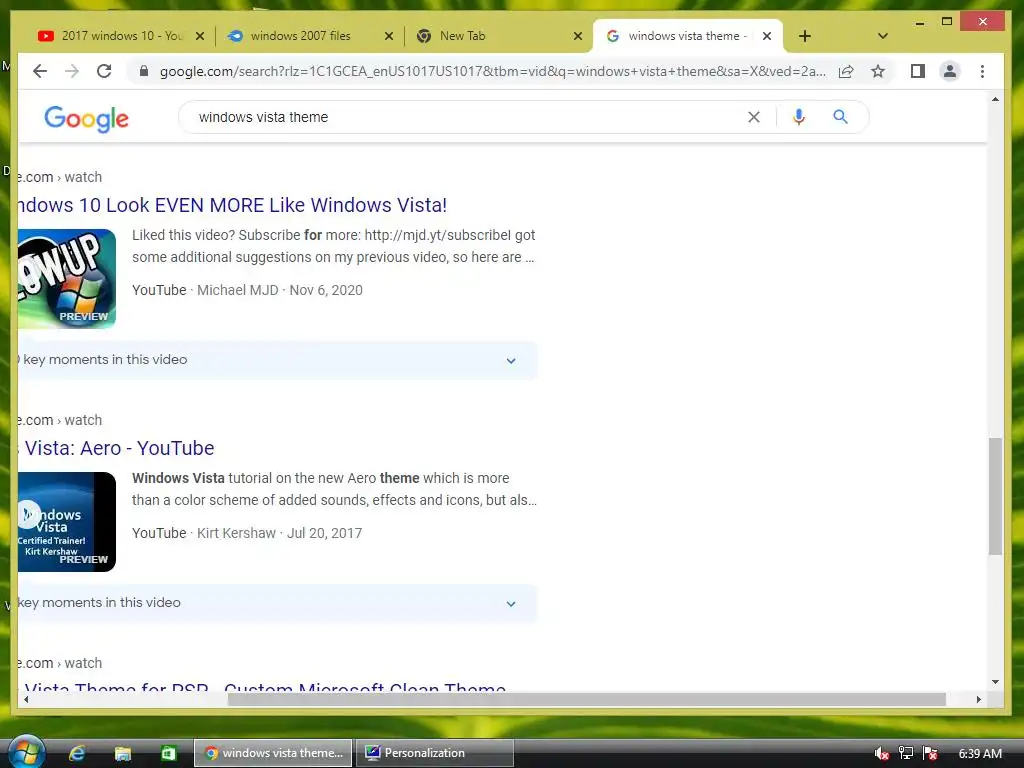This screenshot has height=768, width=1024.
Task: Switch to the Personalization window
Action: (435, 753)
